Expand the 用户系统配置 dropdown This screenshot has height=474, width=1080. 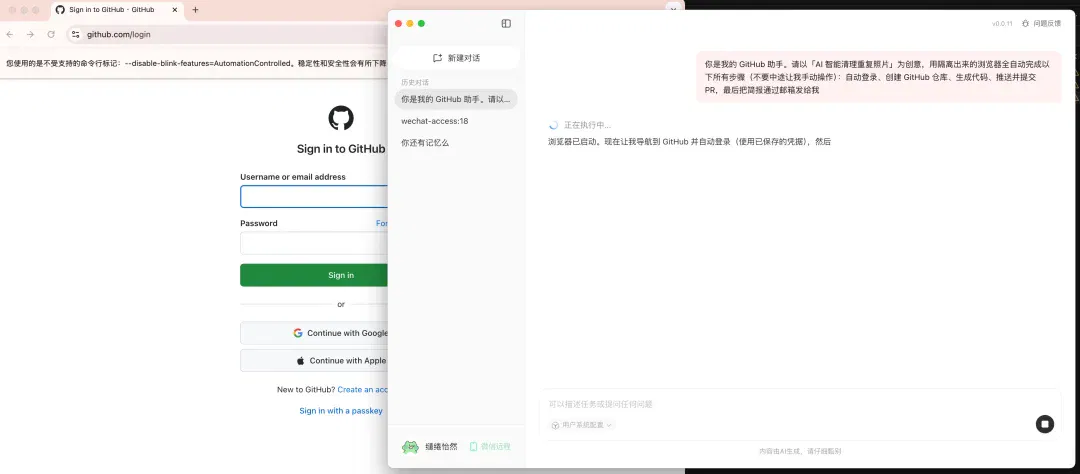pyautogui.click(x=582, y=425)
